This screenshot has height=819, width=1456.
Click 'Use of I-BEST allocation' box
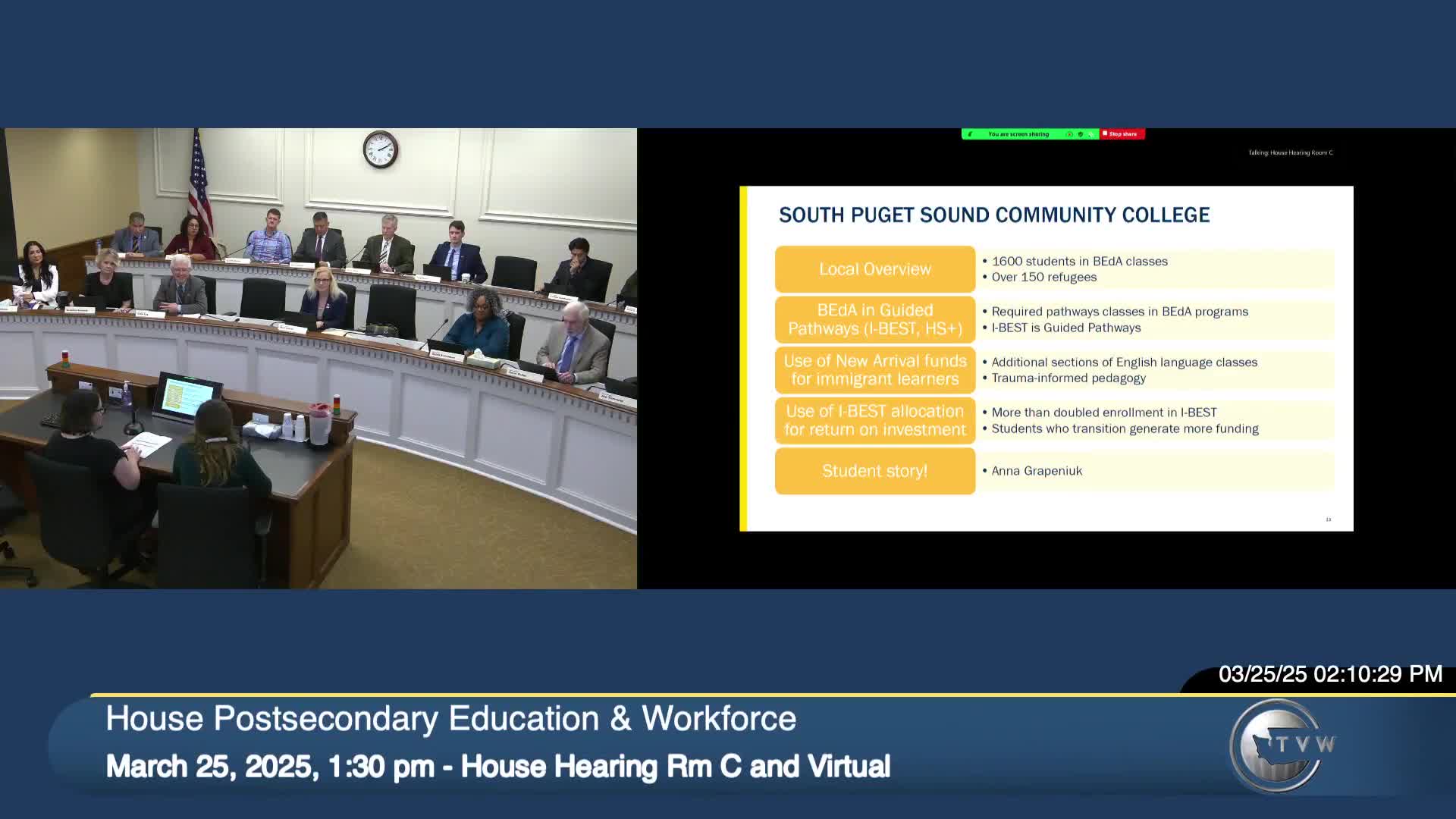click(x=875, y=420)
